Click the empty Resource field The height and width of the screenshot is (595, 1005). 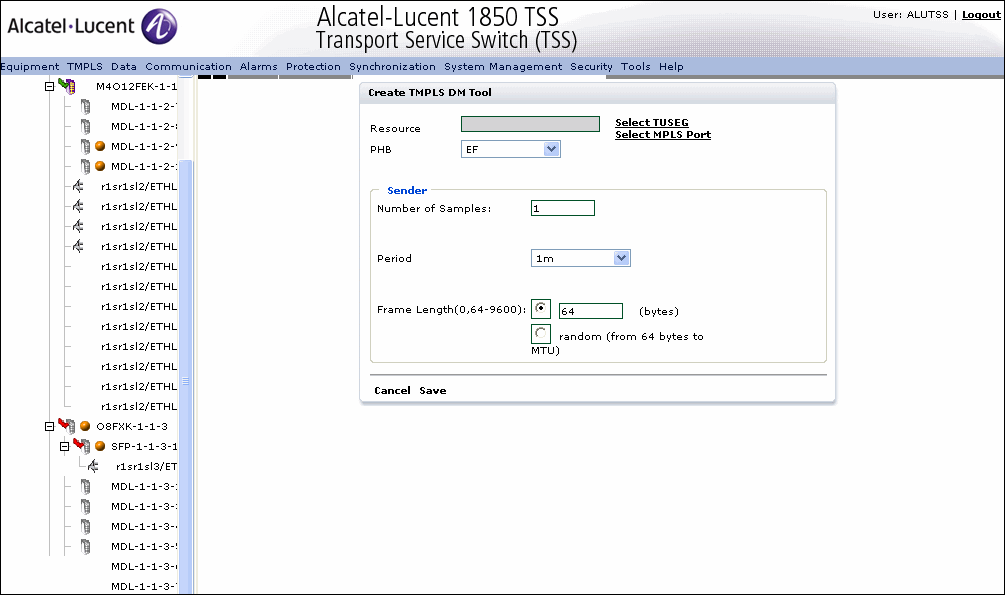530,124
